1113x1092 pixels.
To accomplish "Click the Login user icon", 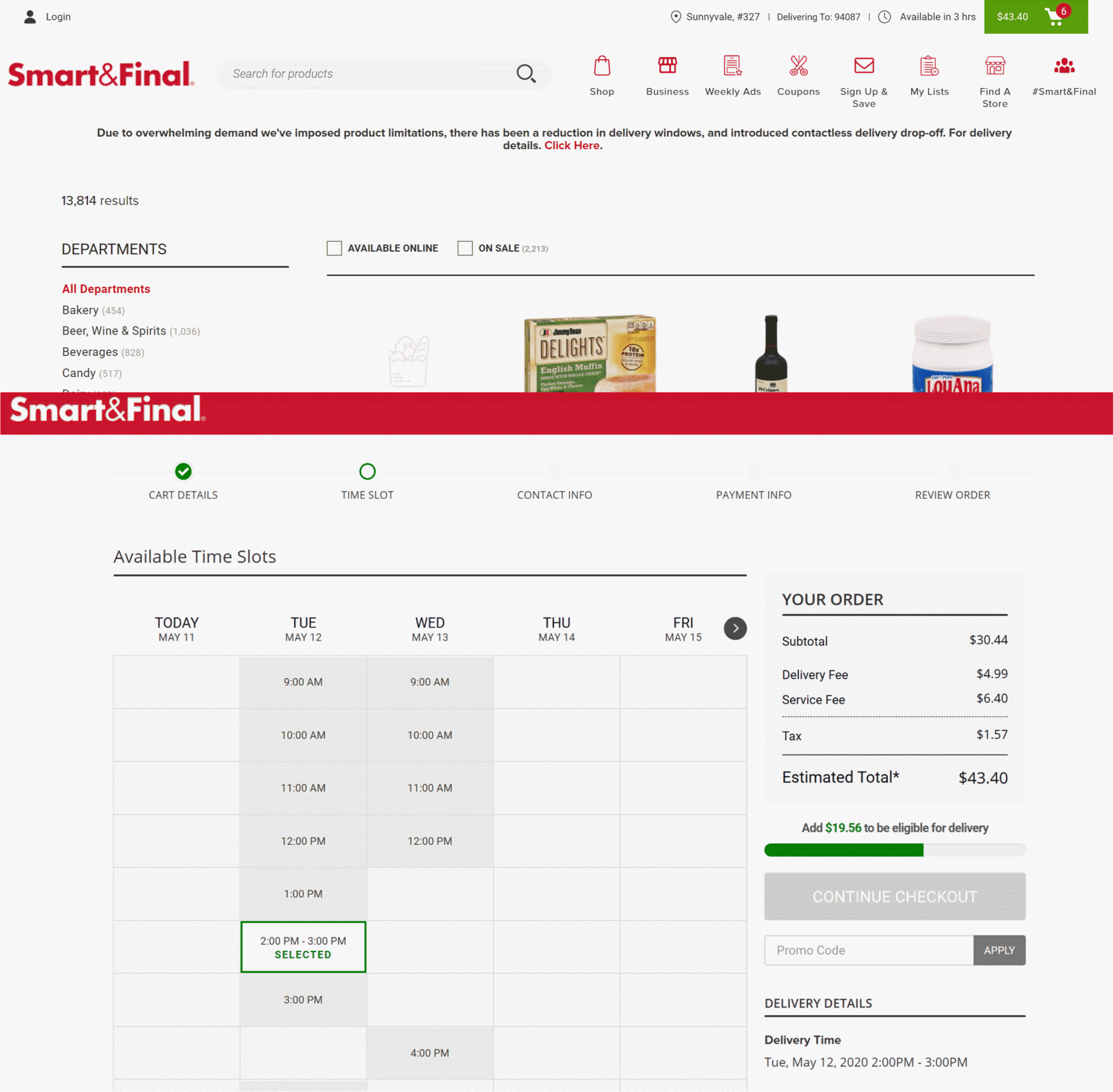I will coord(30,17).
